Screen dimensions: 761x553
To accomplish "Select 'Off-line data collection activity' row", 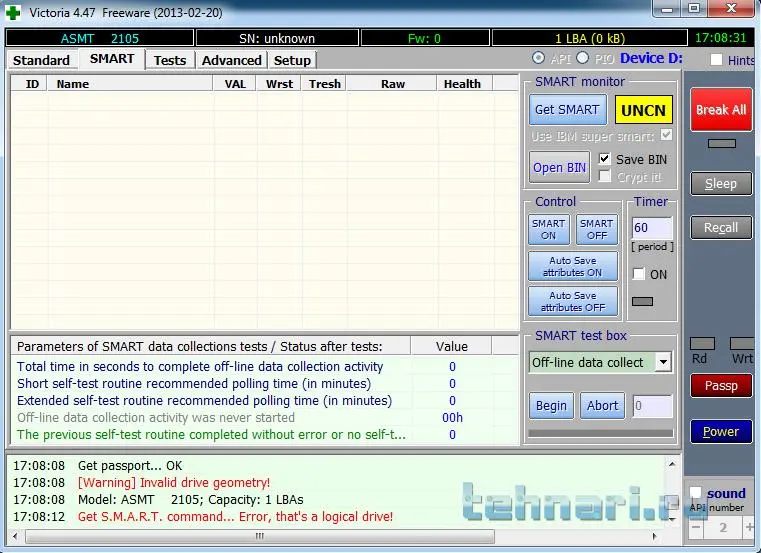I will click(x=265, y=418).
